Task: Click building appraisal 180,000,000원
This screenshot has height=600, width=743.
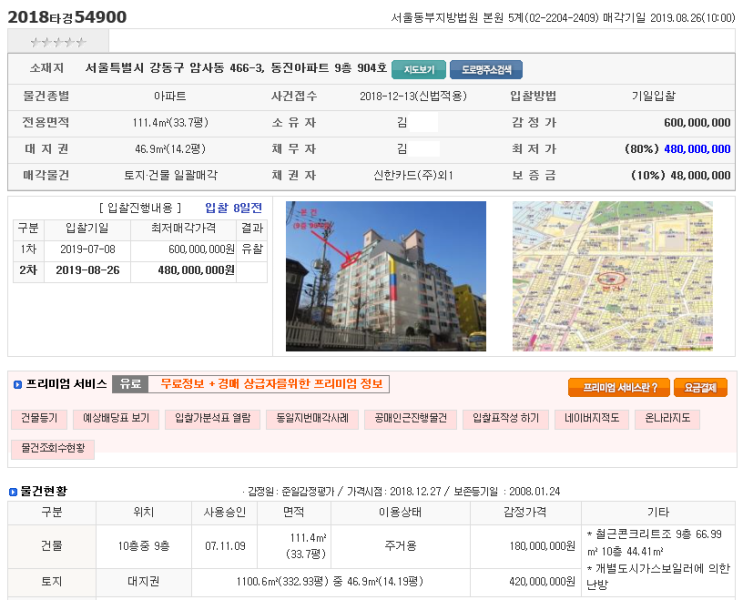Action: pyautogui.click(x=543, y=546)
